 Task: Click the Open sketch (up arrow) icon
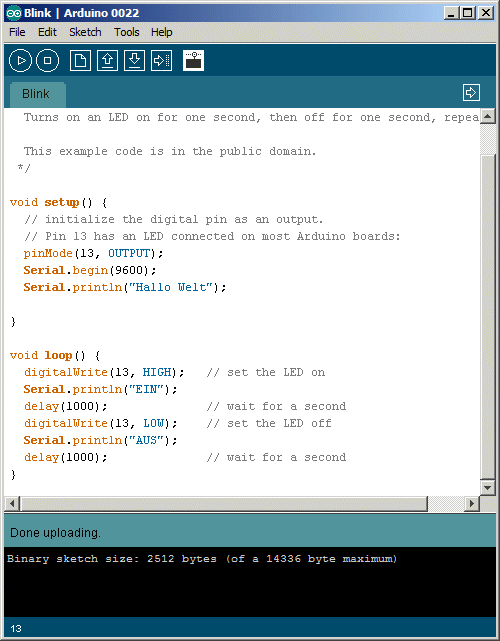point(107,61)
